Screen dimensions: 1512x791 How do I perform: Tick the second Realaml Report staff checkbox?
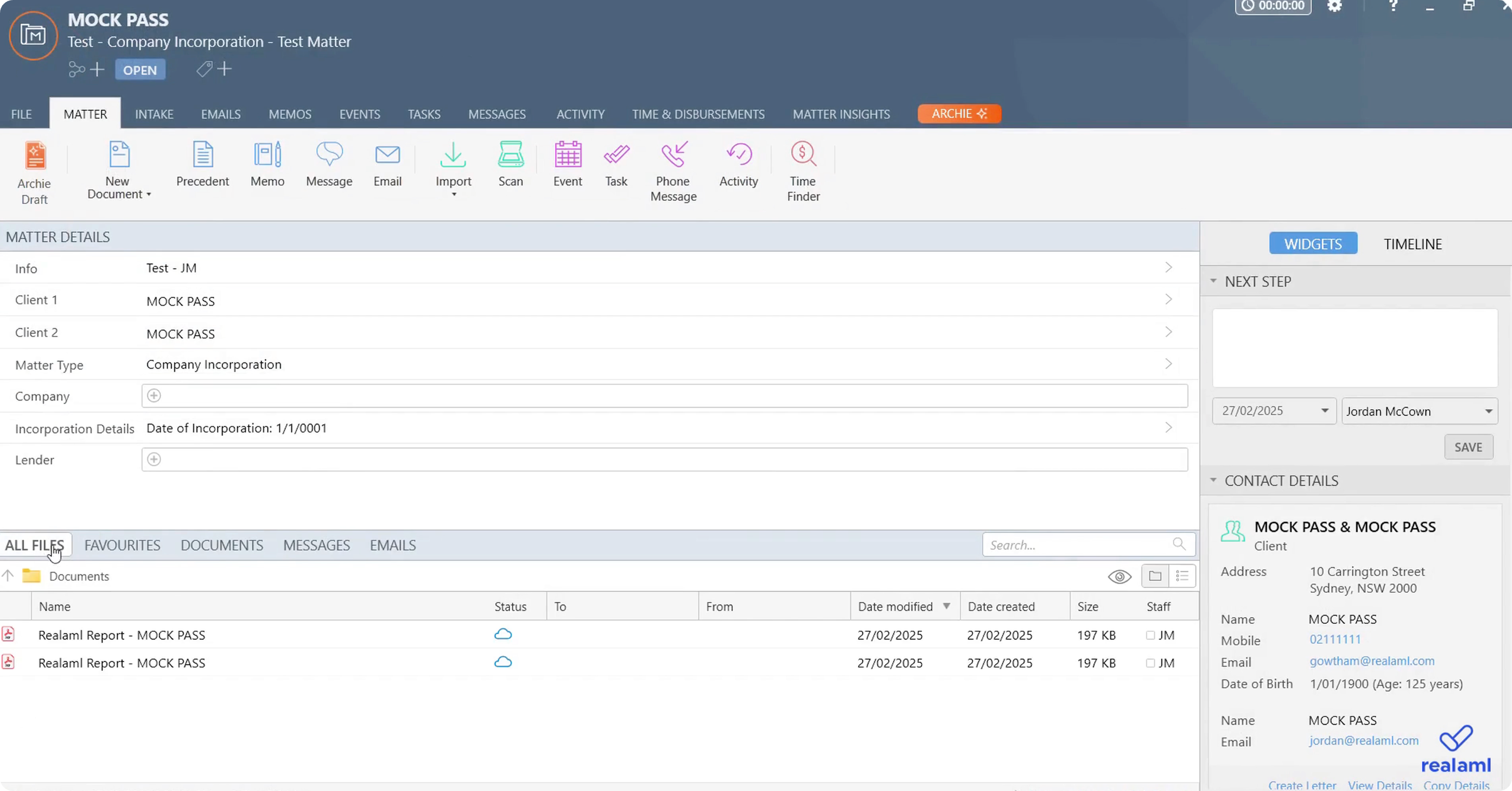tap(1150, 663)
